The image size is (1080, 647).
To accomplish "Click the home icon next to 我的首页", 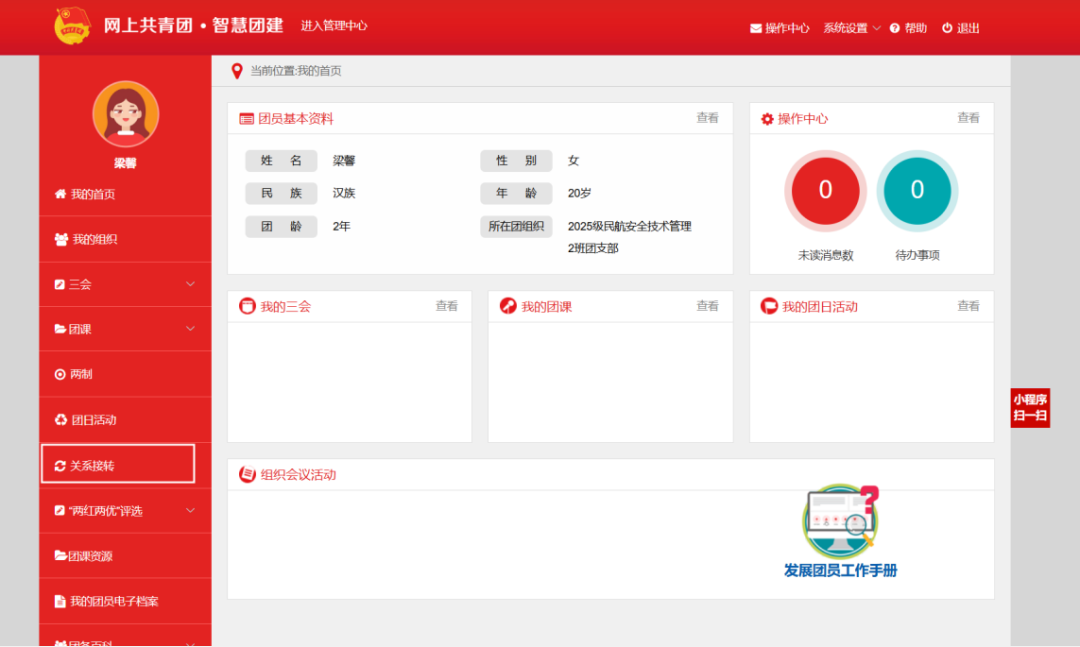I will click(61, 194).
